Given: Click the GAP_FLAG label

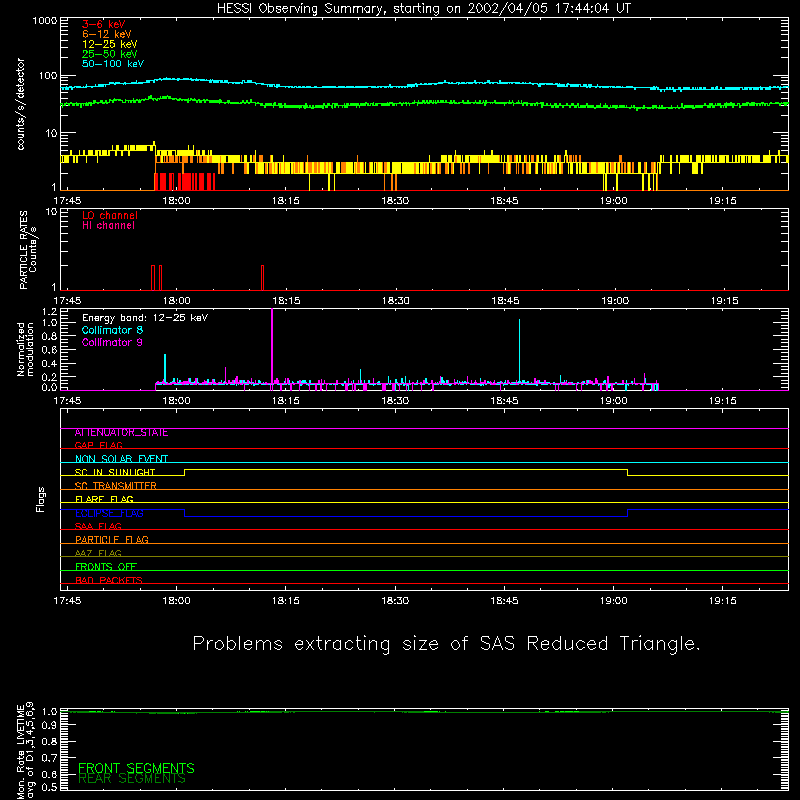Looking at the screenshot, I should click(98, 445).
